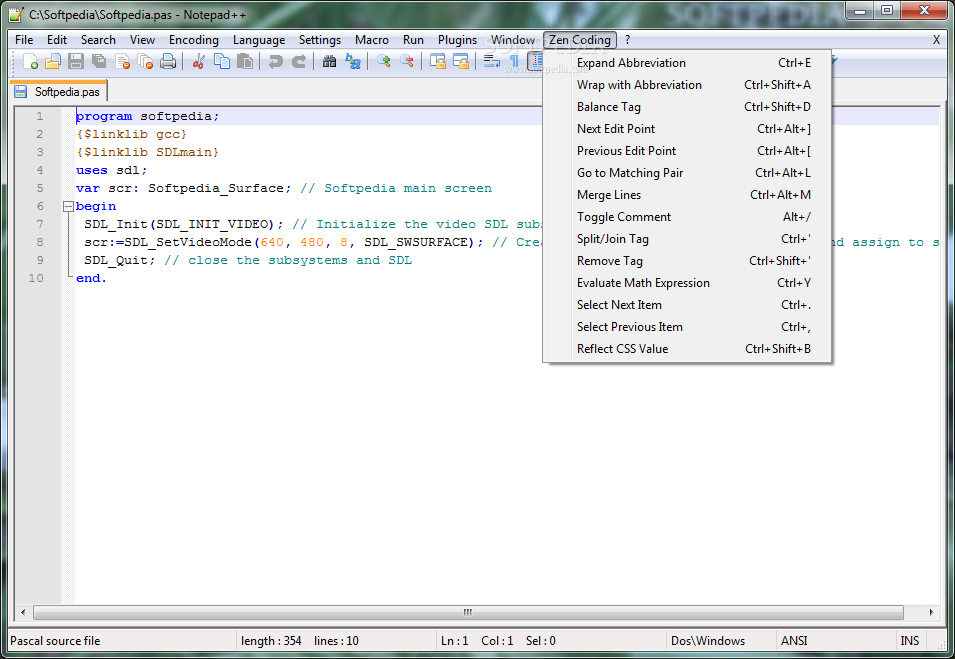Click the Zoom Out magnifier icon
The height and width of the screenshot is (659, 955).
406,62
